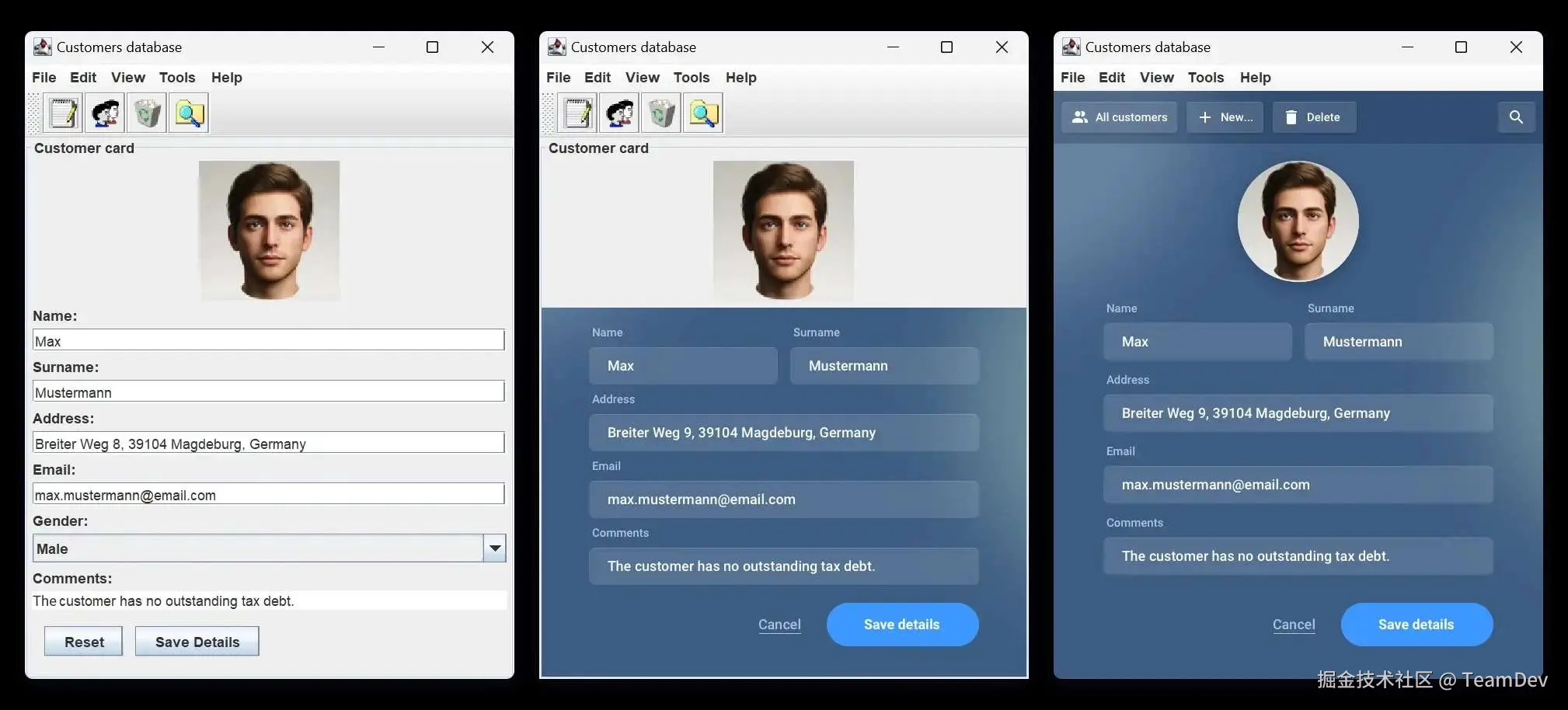
Task: Click the customer photo in left window
Action: (269, 231)
